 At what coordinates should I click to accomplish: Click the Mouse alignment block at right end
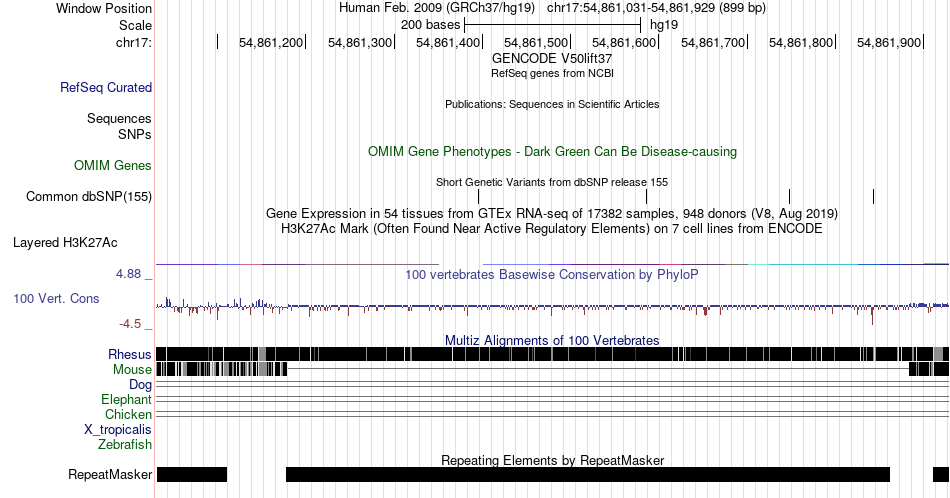coord(929,369)
